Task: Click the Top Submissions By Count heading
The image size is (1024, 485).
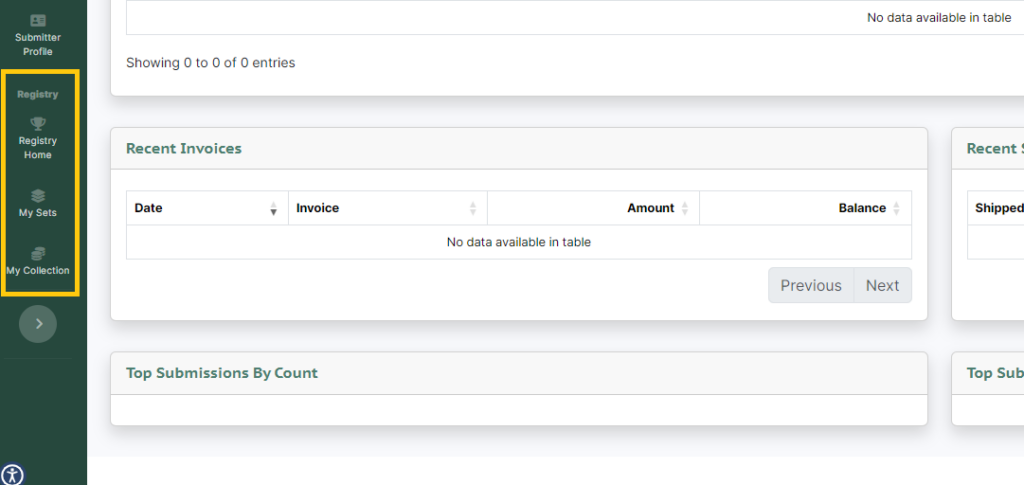Action: coord(221,373)
